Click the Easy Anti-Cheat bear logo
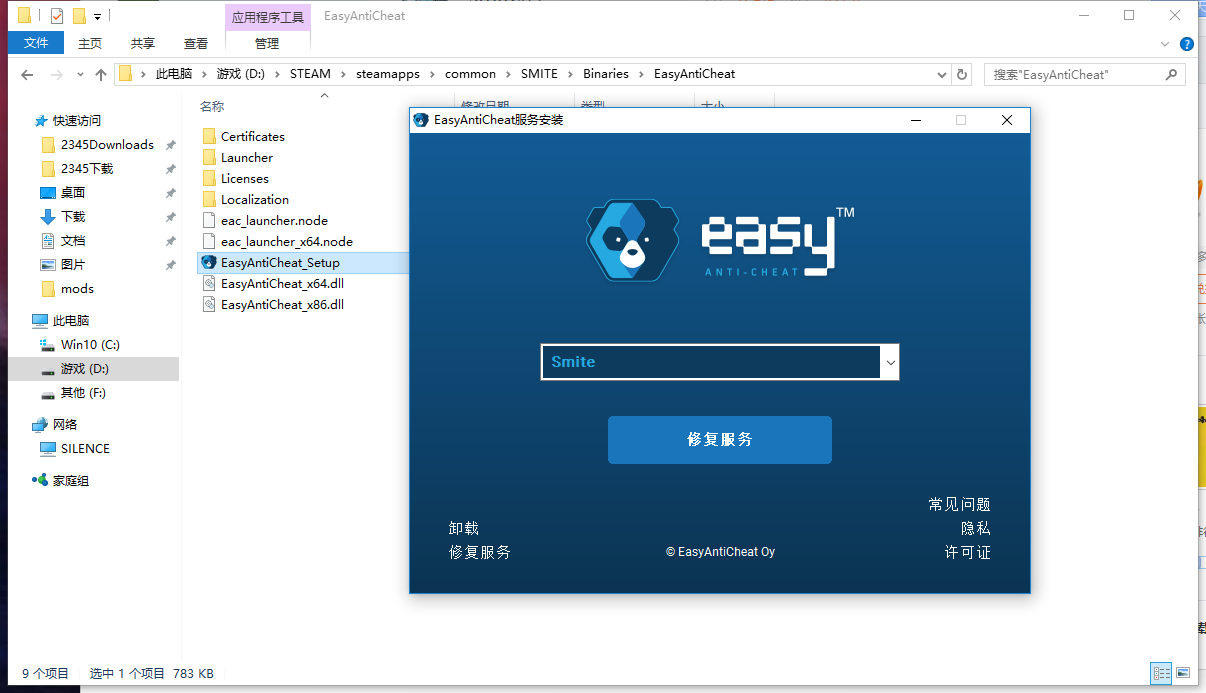The height and width of the screenshot is (693, 1206). click(632, 240)
